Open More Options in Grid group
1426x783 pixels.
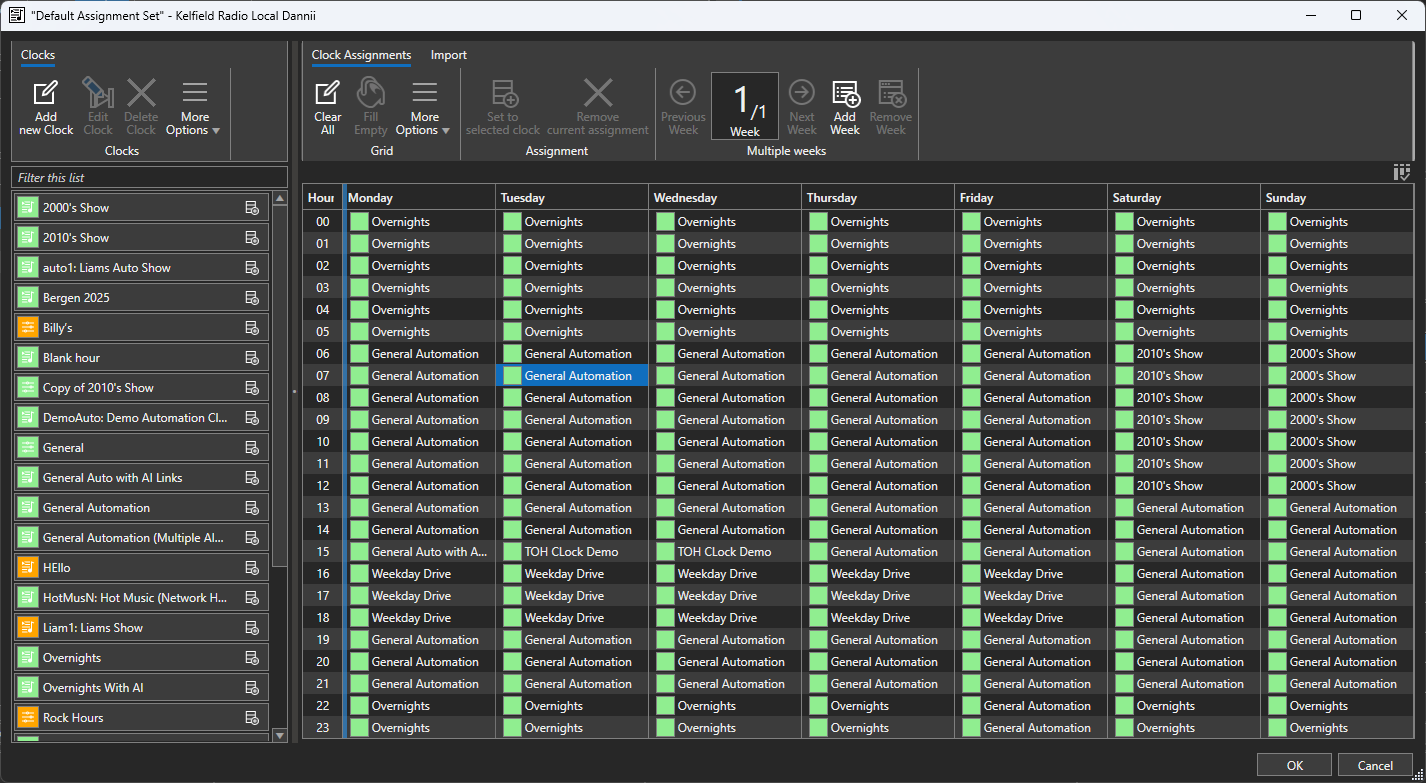pyautogui.click(x=424, y=108)
